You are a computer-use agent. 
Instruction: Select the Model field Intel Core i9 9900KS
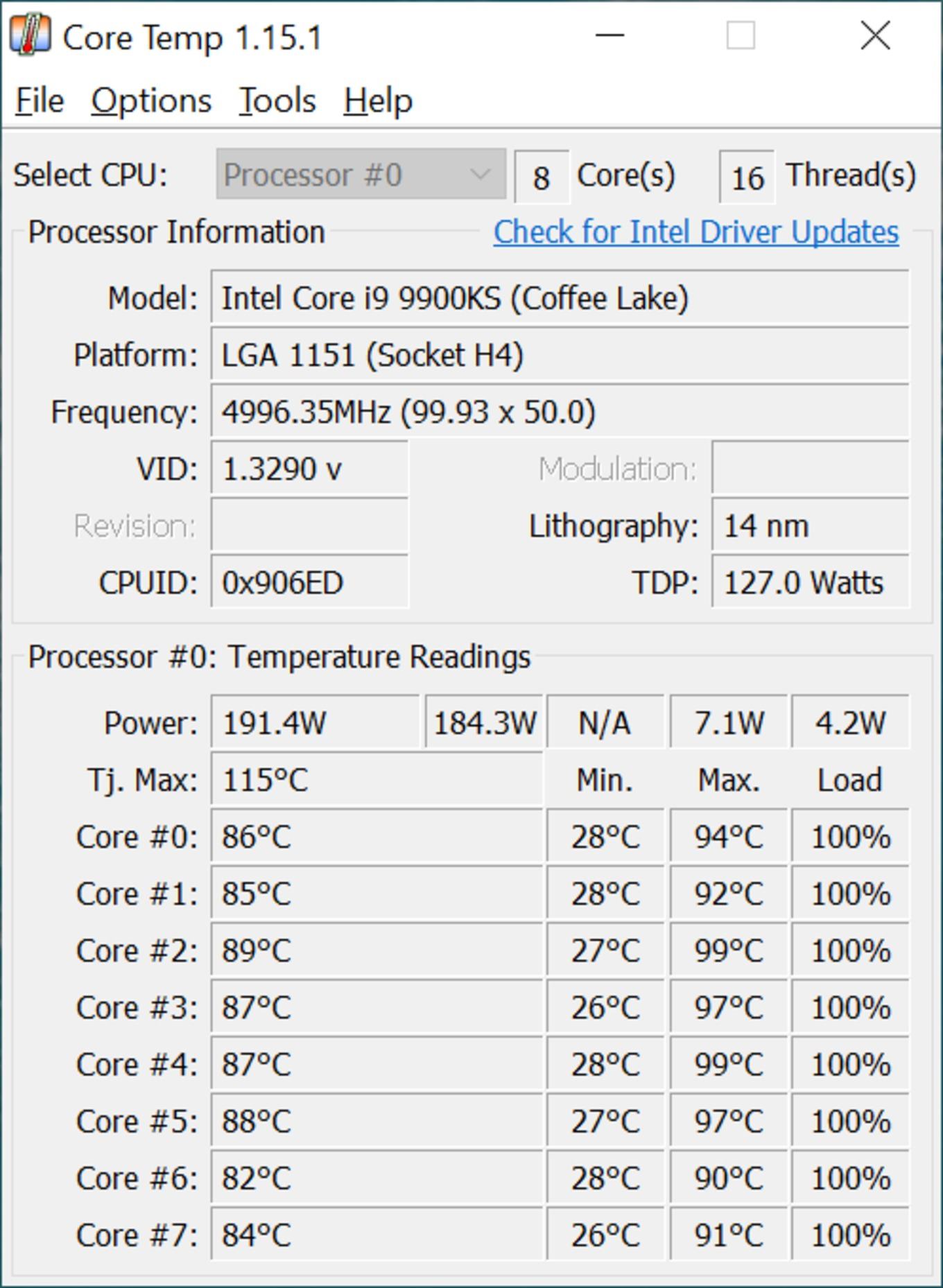tap(560, 299)
